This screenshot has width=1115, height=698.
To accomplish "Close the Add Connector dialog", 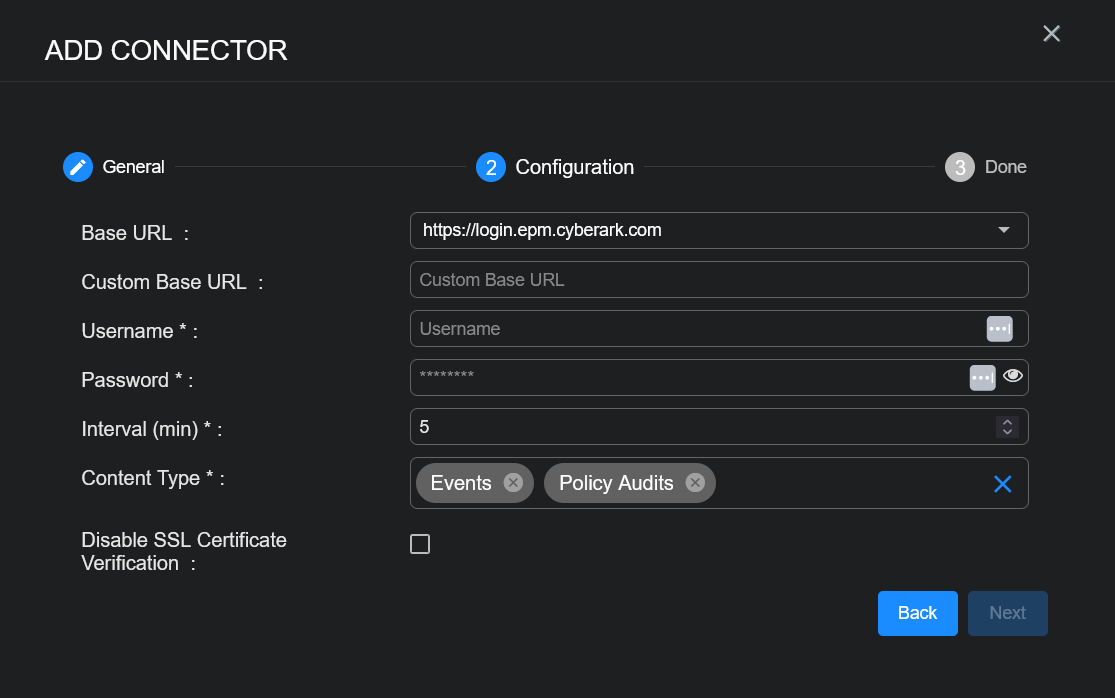I will coord(1051,34).
